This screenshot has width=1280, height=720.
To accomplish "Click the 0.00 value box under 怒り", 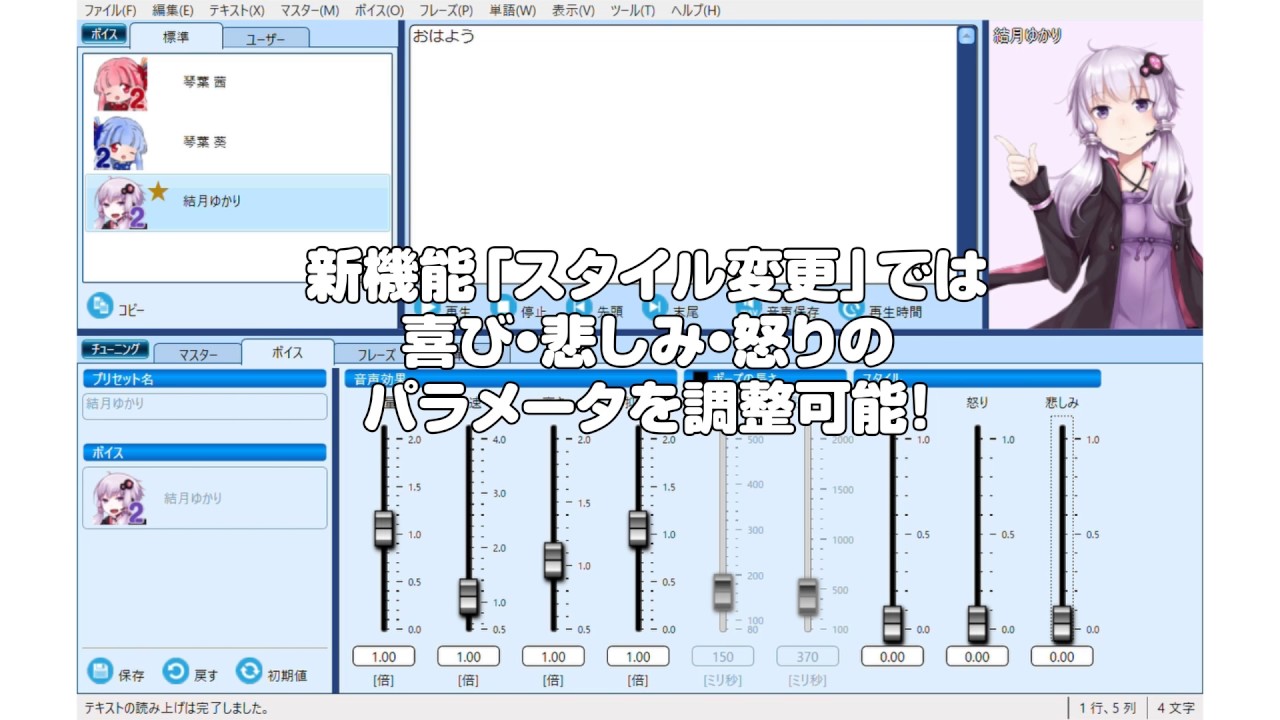I will click(x=977, y=657).
